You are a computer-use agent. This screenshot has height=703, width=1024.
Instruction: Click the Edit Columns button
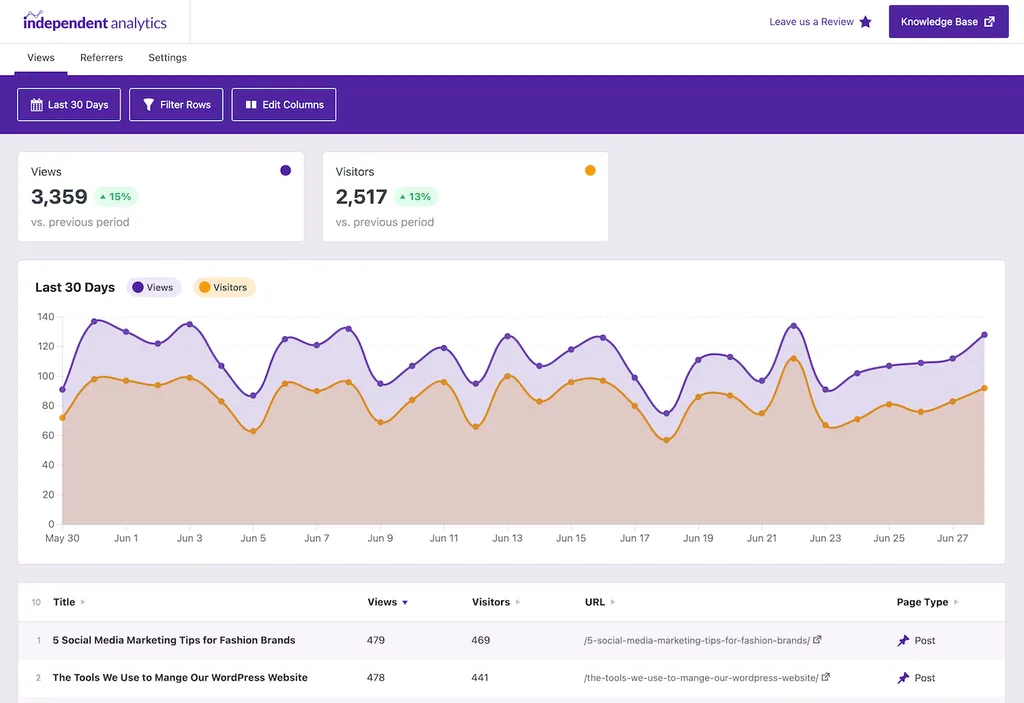(x=283, y=105)
